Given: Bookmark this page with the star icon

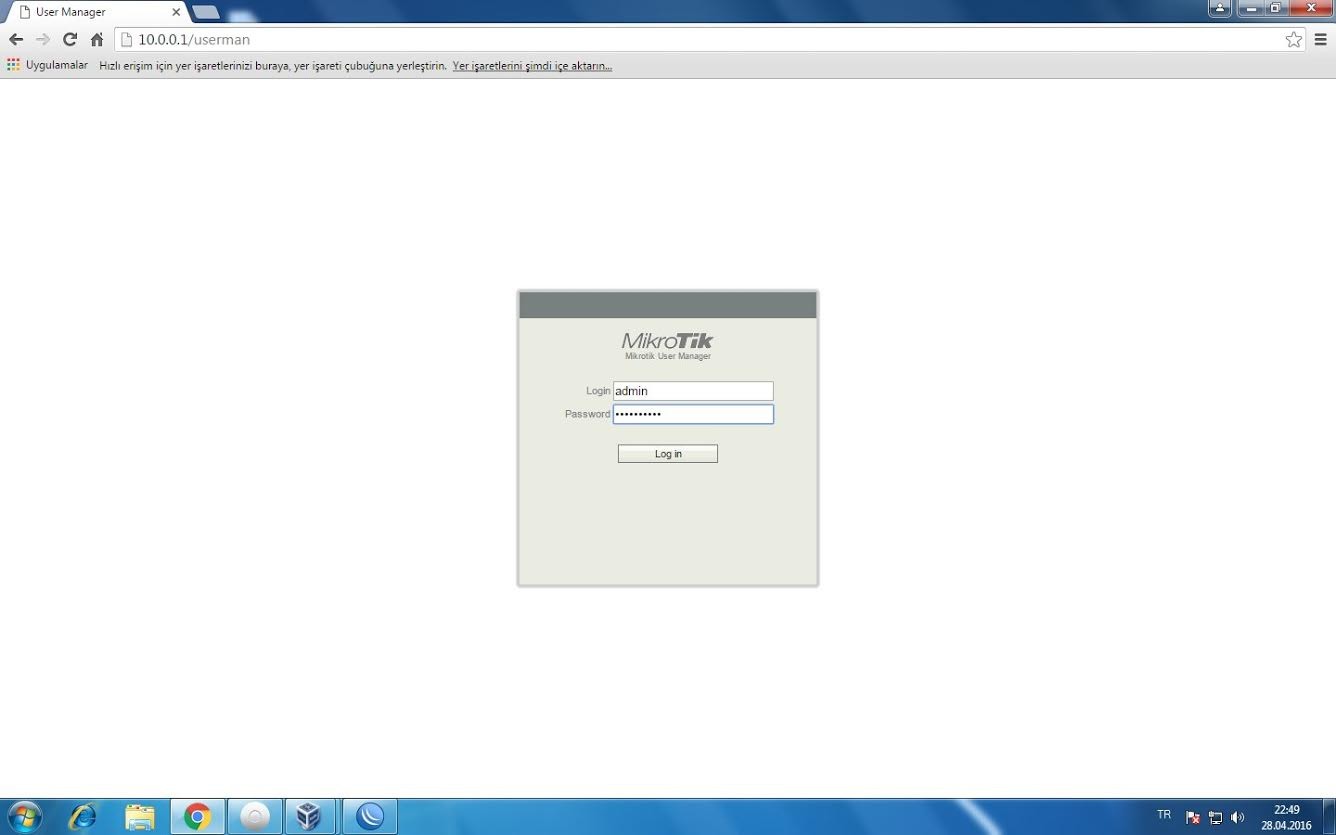Looking at the screenshot, I should coord(1294,40).
